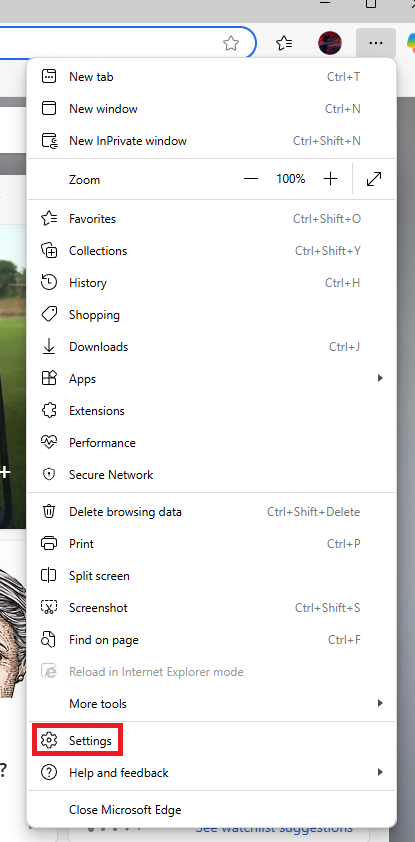Image resolution: width=415 pixels, height=842 pixels.
Task: Click the History clock icon
Action: pyautogui.click(x=49, y=282)
